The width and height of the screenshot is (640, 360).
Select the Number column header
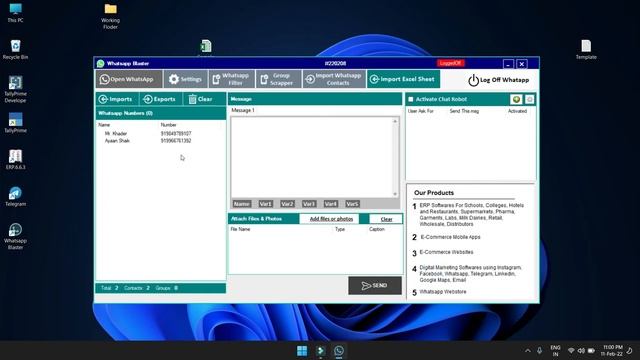169,125
